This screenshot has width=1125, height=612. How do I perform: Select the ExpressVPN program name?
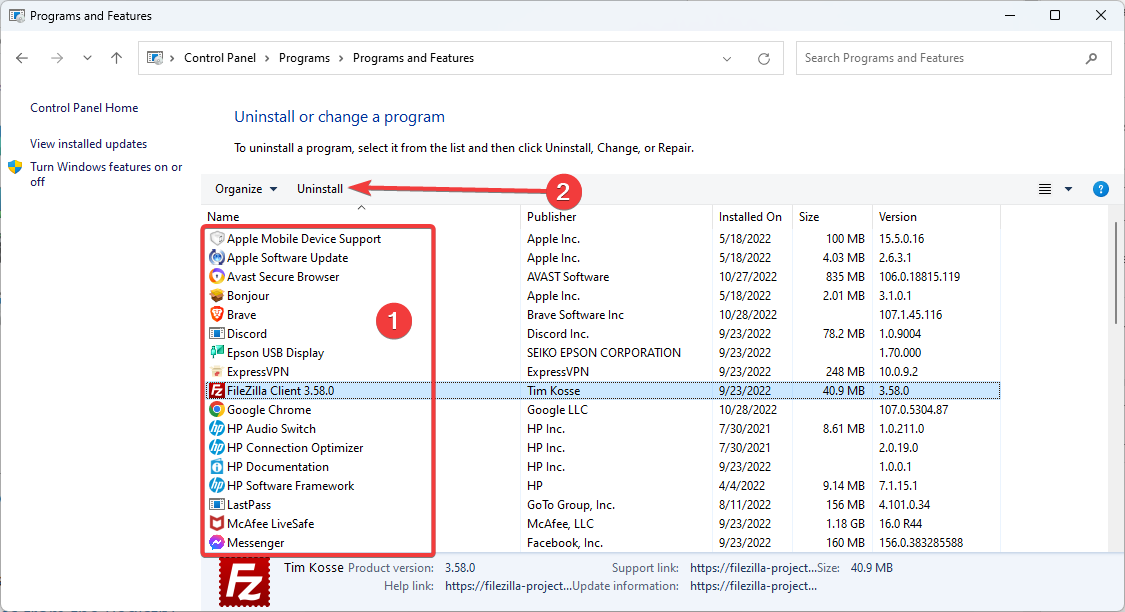click(258, 372)
